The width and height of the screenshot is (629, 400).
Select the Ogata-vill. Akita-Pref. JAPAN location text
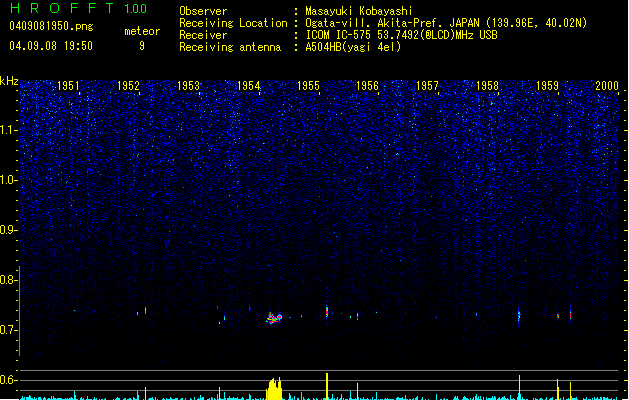click(x=446, y=23)
